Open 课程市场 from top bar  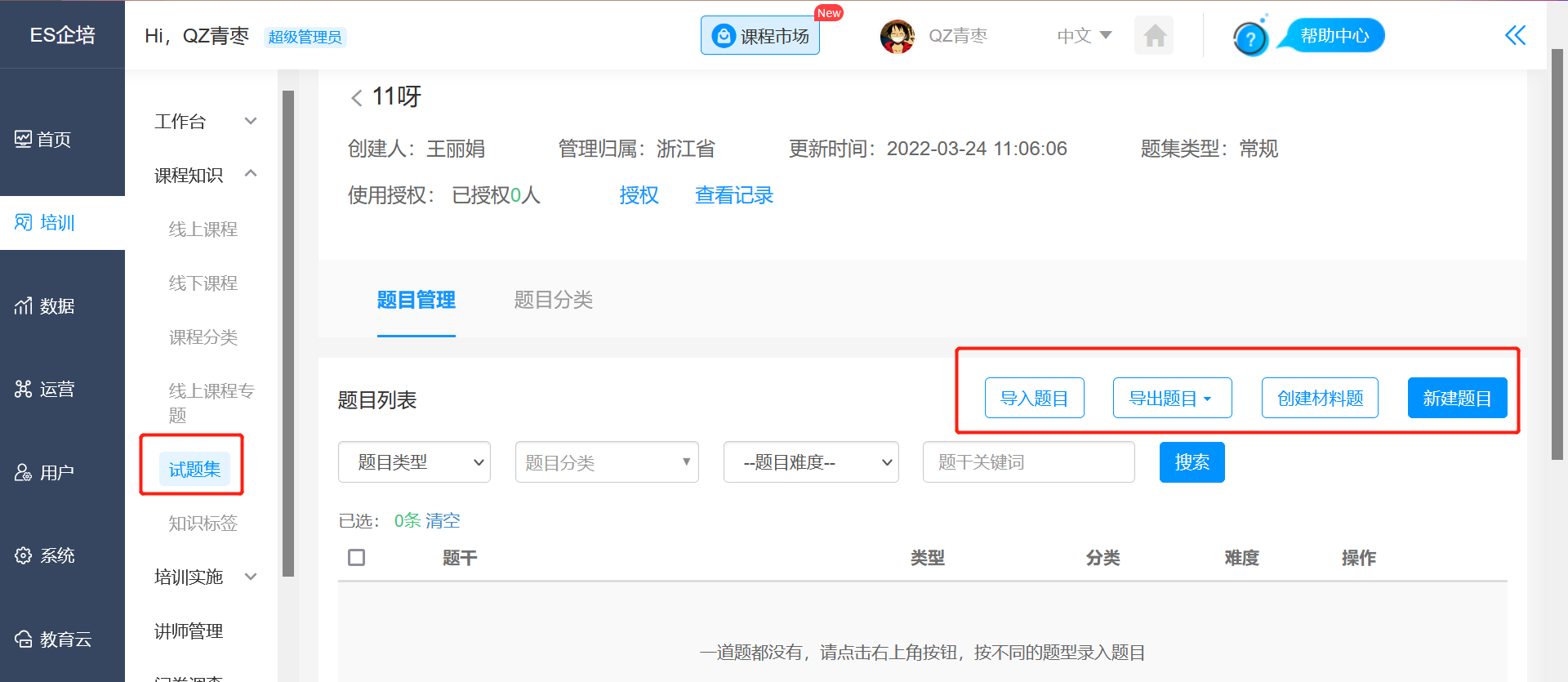(760, 36)
